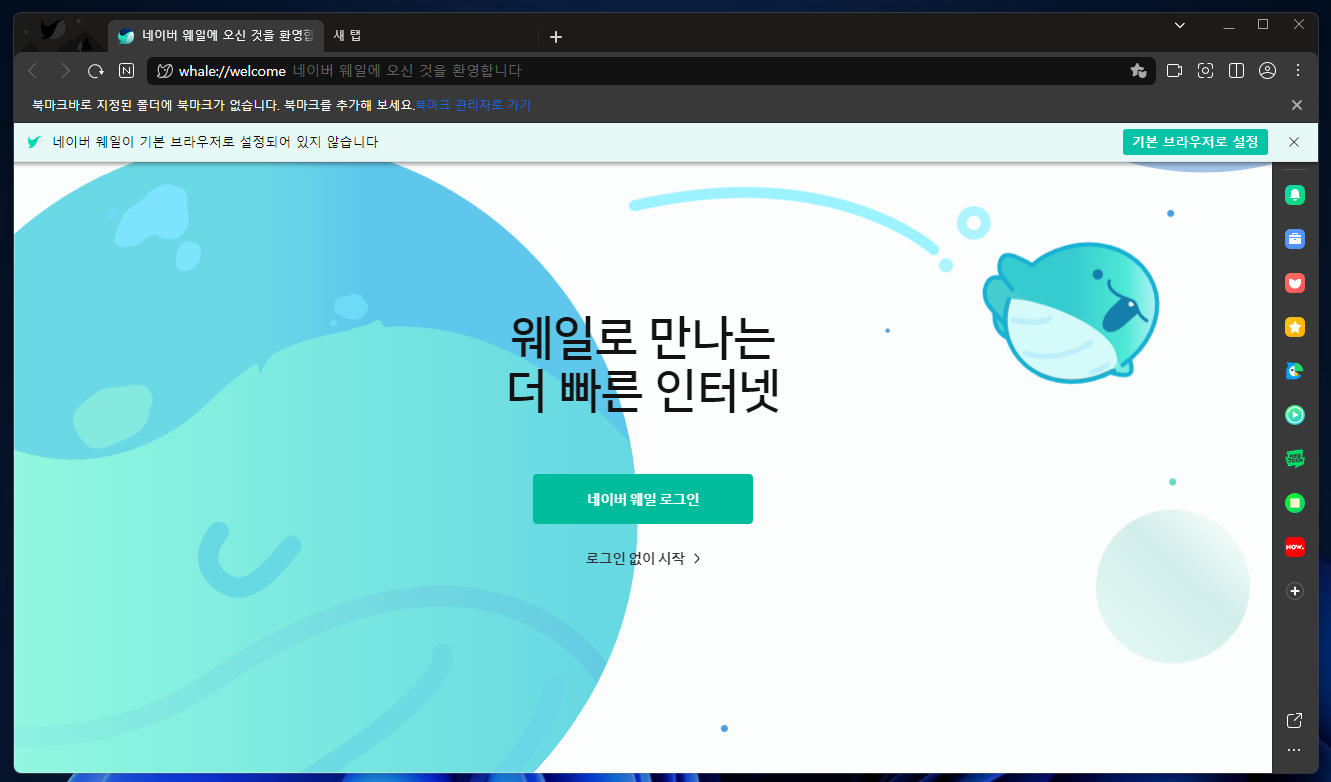Open the media/video icon in toolbar
The image size is (1331, 782).
tap(1175, 71)
